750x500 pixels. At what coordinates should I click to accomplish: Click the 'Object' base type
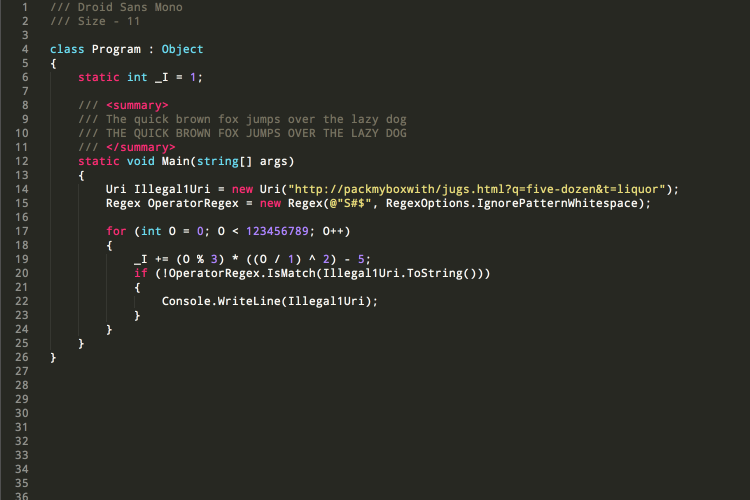click(x=182, y=49)
